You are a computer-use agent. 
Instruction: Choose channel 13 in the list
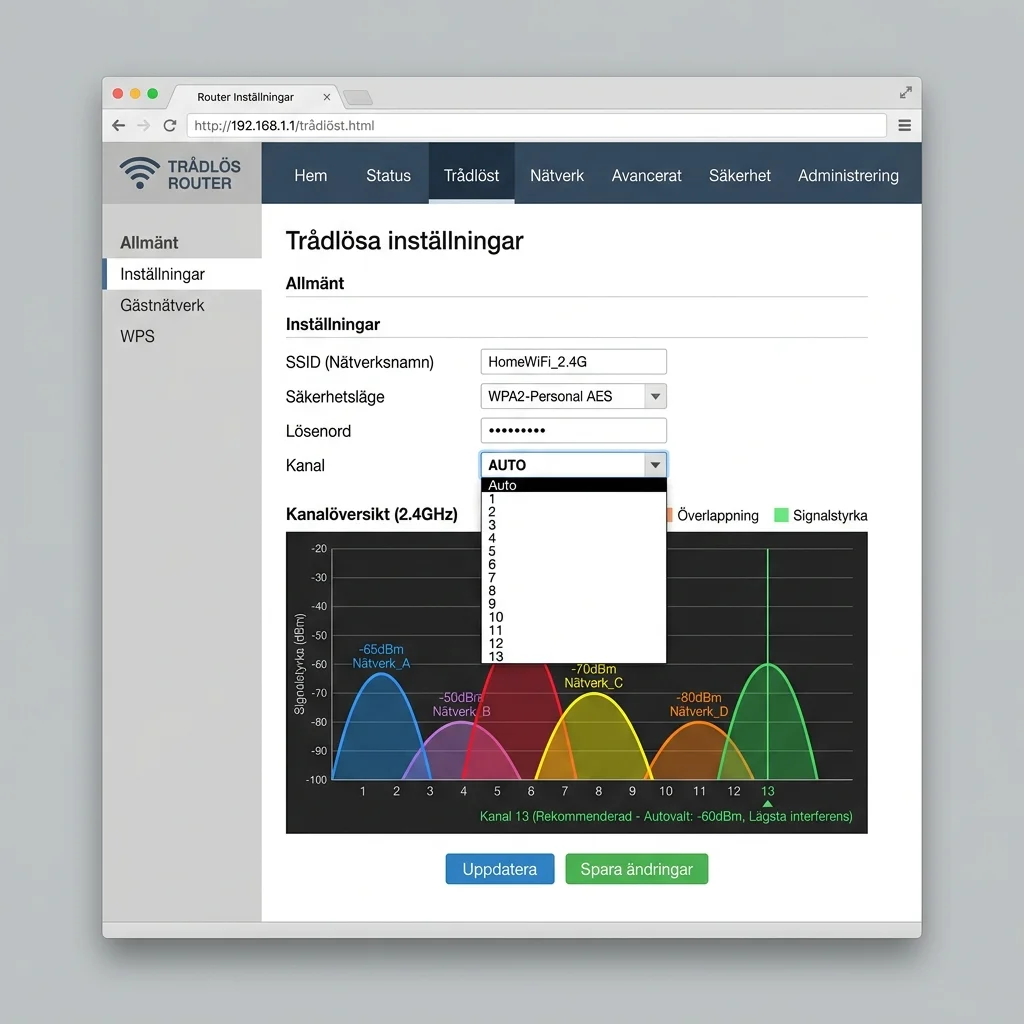(x=573, y=656)
